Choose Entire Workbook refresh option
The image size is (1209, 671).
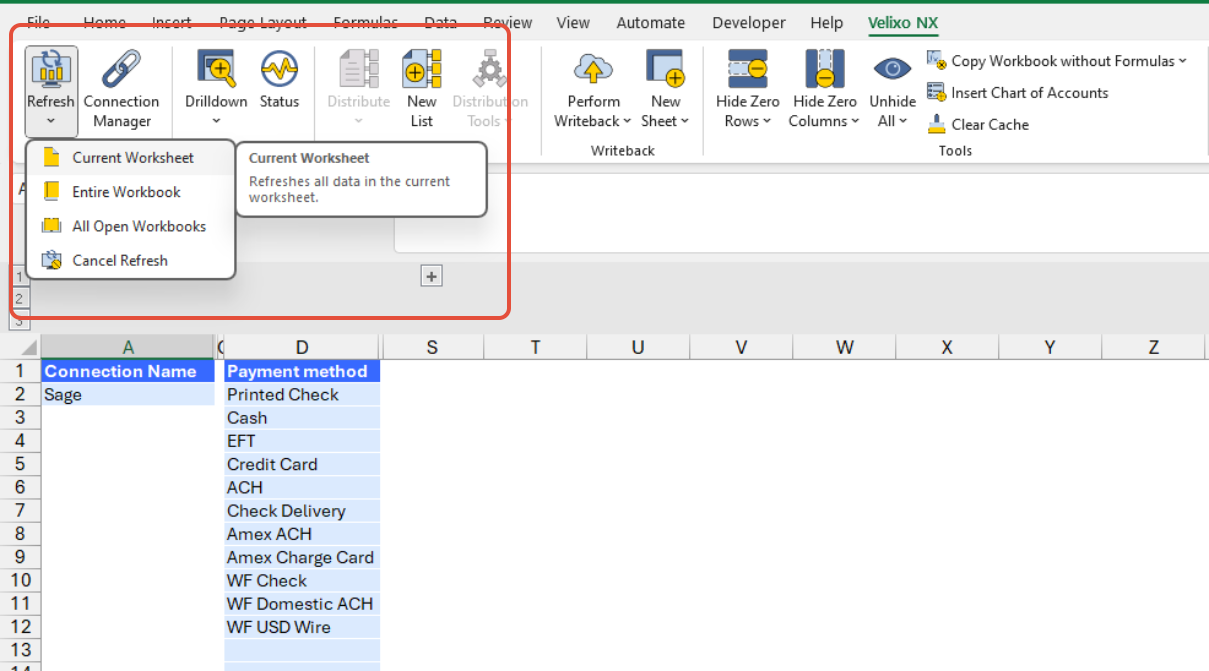point(131,192)
